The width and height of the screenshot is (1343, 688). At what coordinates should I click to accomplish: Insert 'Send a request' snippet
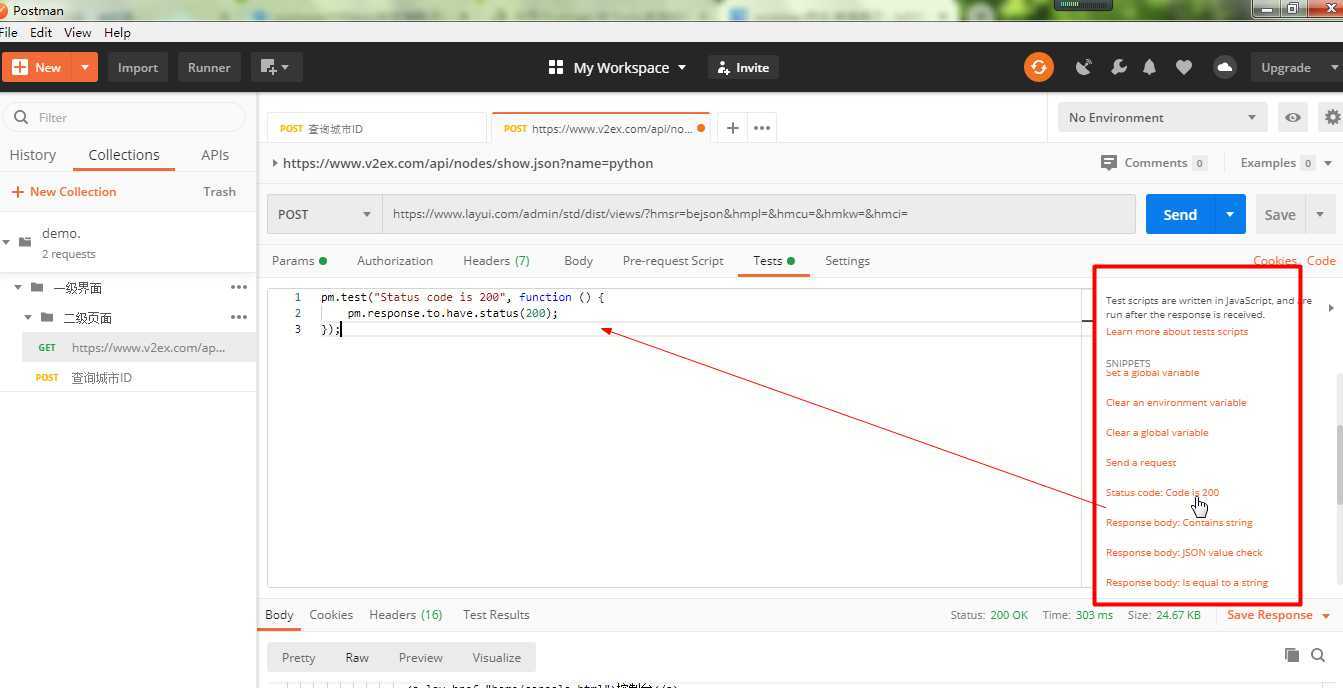[1141, 462]
